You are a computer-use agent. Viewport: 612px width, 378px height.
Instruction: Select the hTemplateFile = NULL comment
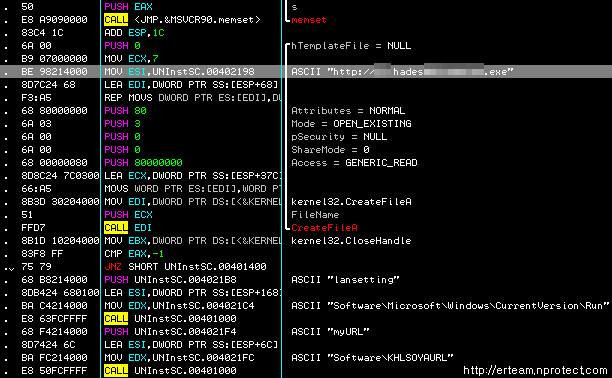click(351, 46)
